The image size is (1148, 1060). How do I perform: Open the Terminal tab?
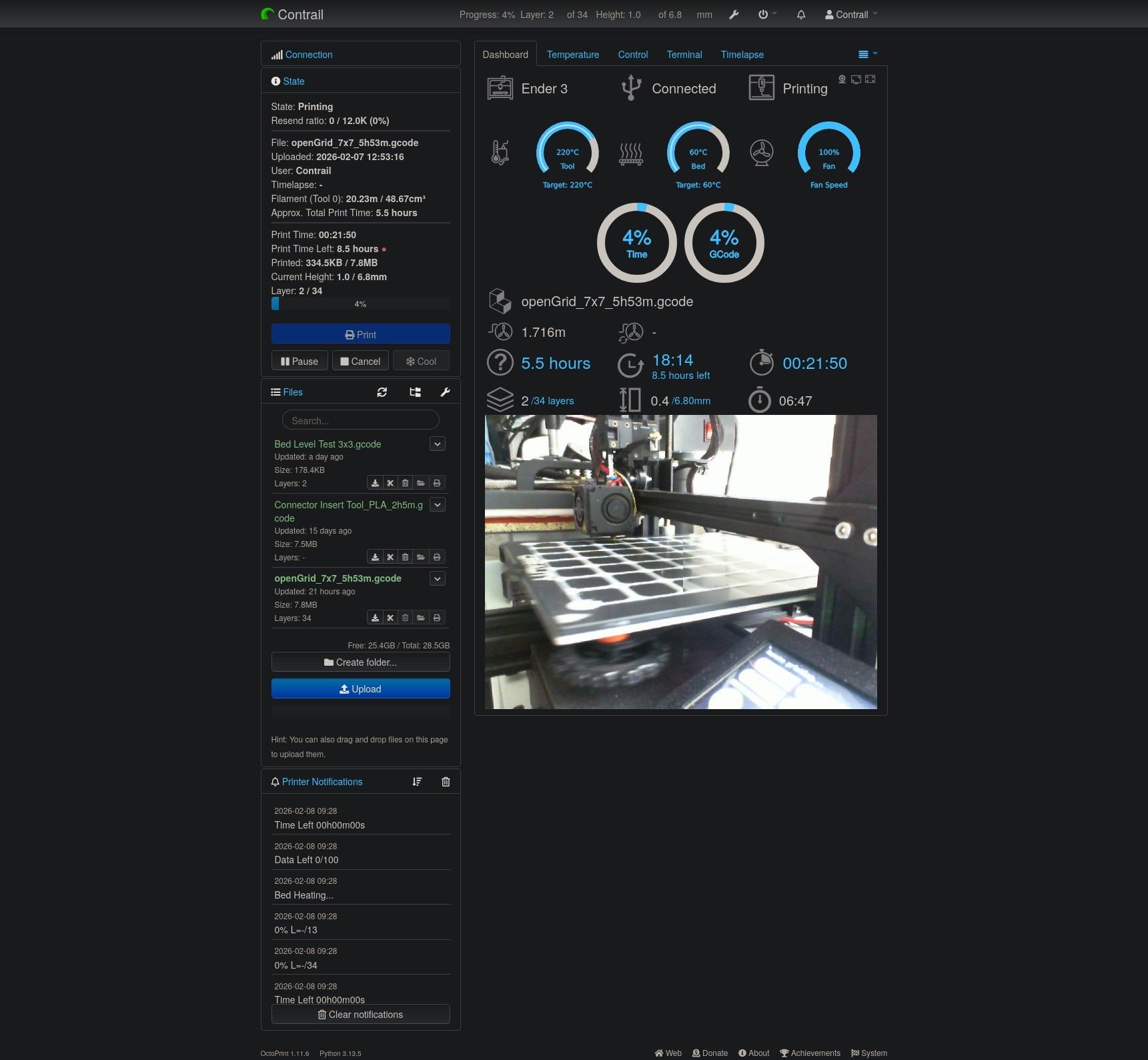[x=684, y=55]
